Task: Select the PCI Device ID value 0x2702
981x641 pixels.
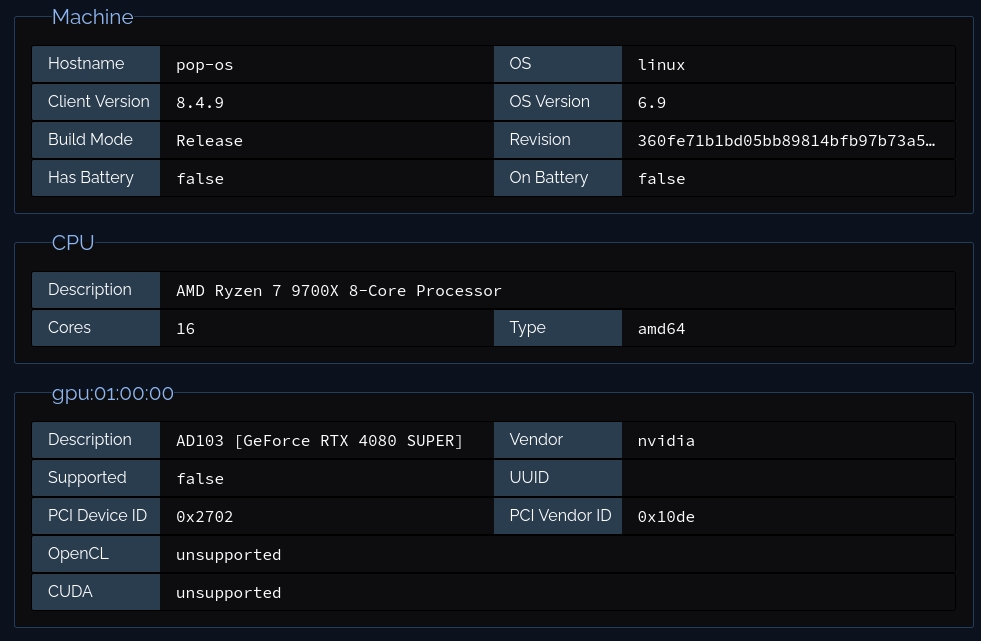Action: pos(205,517)
